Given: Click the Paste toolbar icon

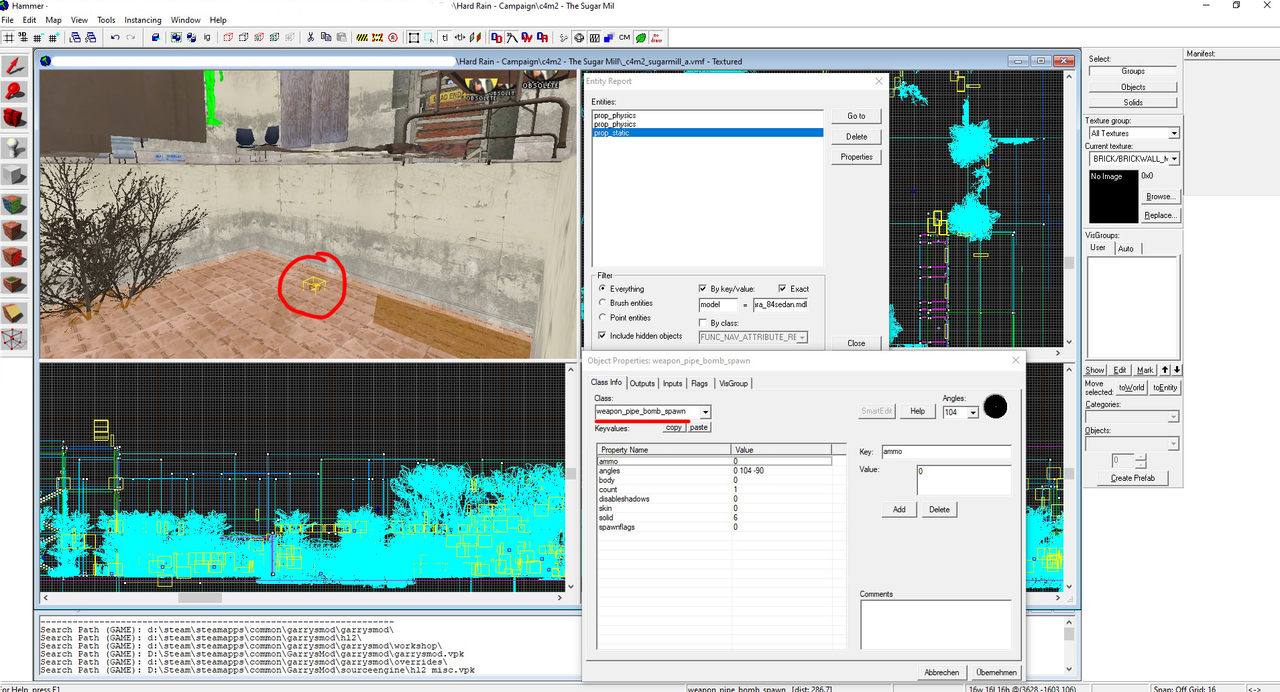Looking at the screenshot, I should tap(342, 37).
